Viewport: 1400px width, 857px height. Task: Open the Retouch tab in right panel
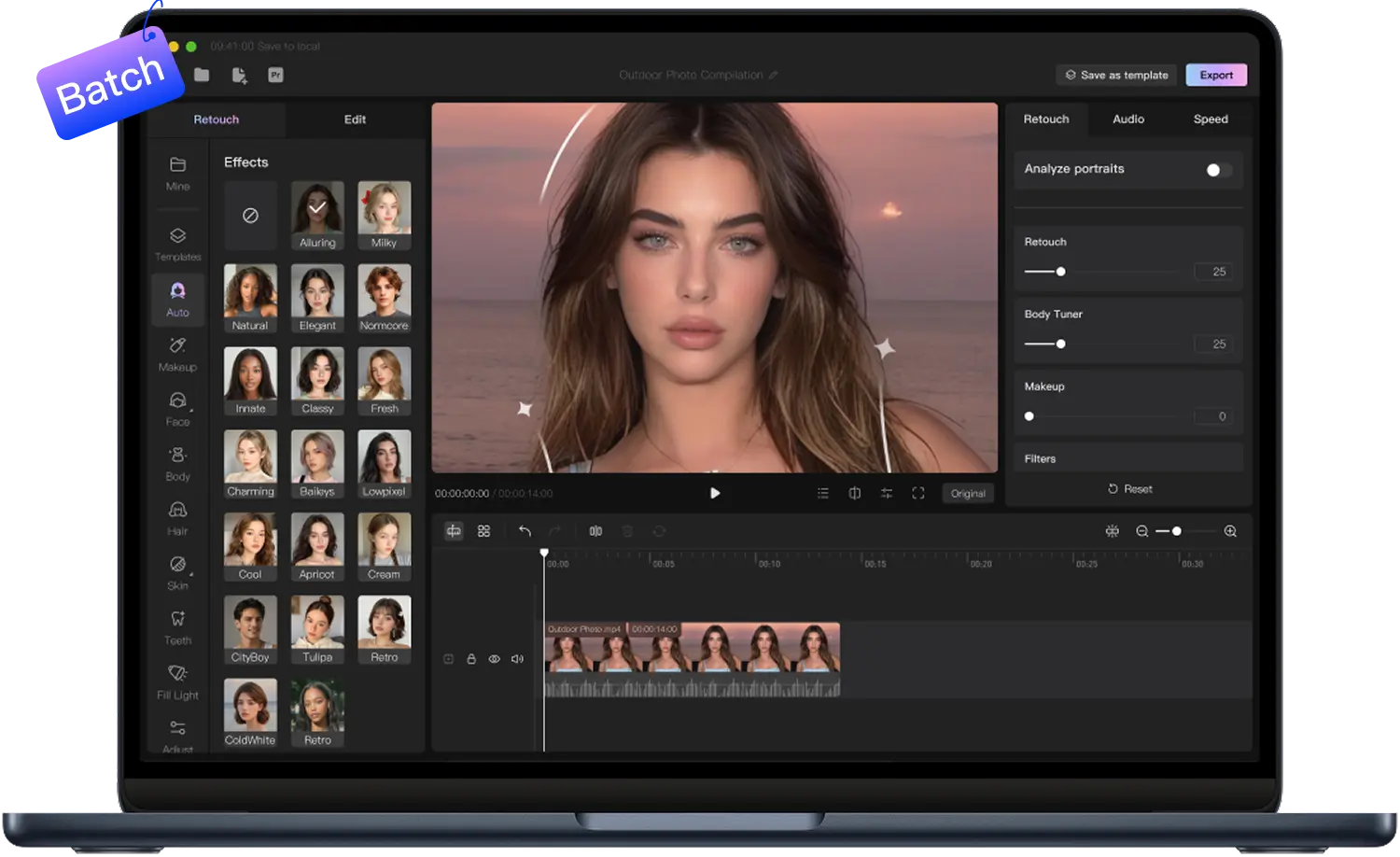pyautogui.click(x=1046, y=119)
